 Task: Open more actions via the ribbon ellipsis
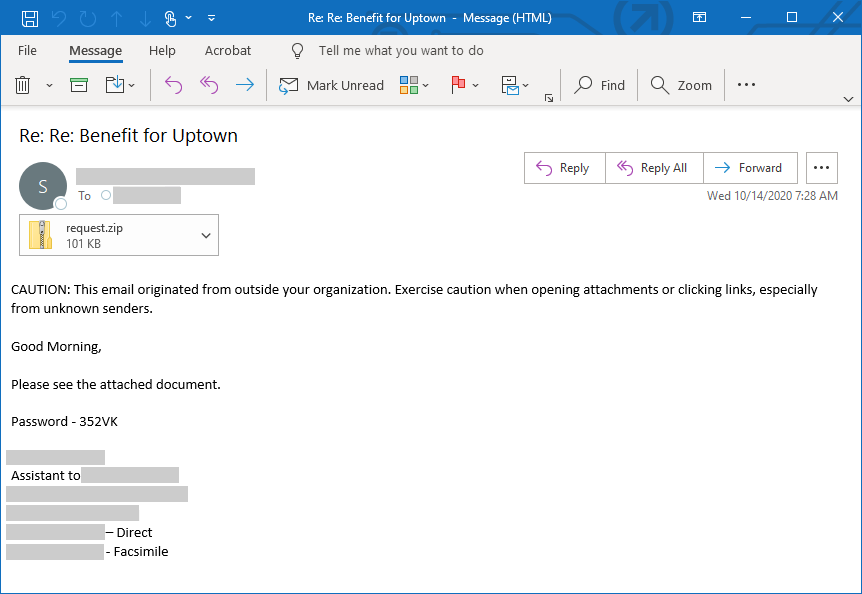[745, 85]
